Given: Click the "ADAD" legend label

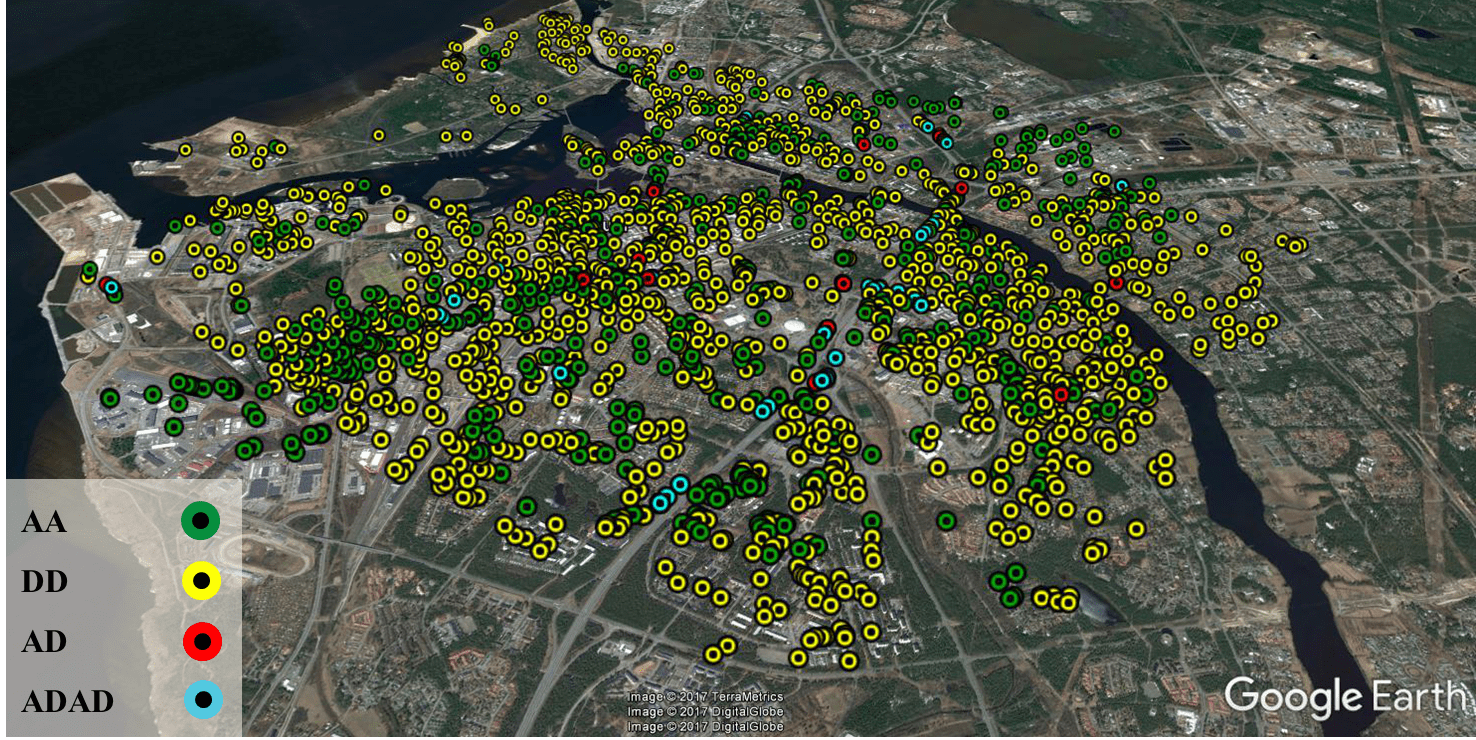Looking at the screenshot, I should tap(67, 701).
